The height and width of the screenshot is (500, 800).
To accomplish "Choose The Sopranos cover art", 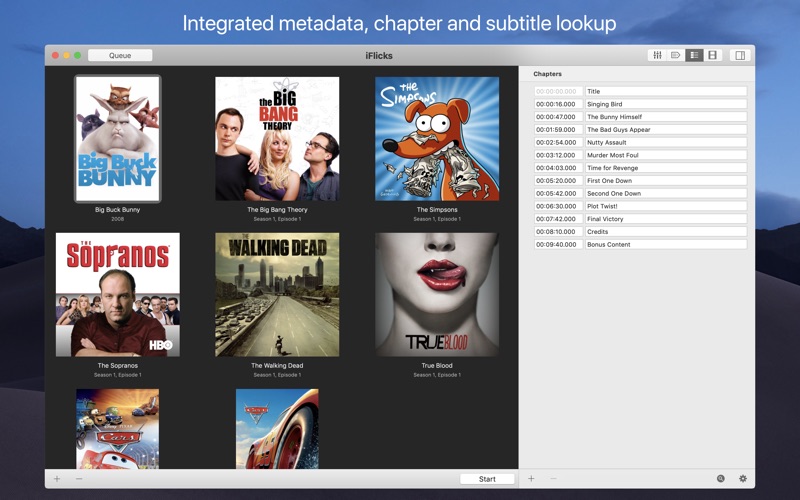I will (117, 294).
